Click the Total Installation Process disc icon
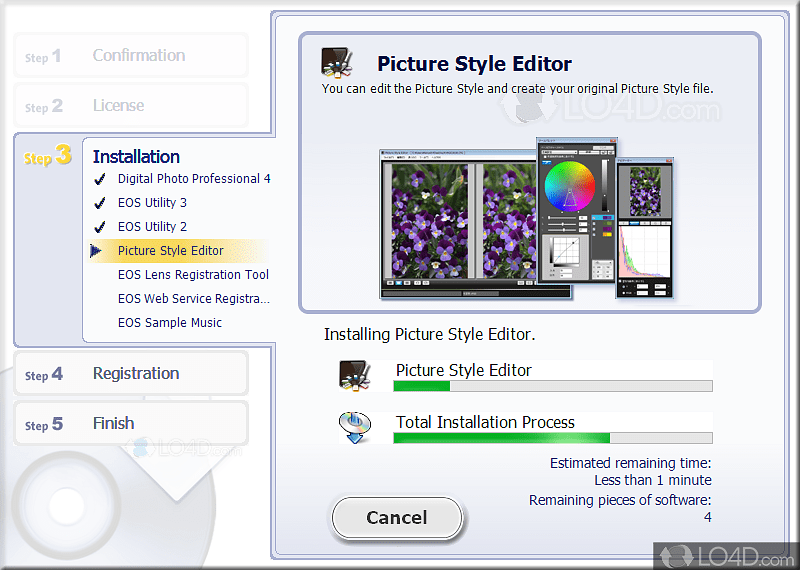This screenshot has height=570, width=800. (355, 427)
